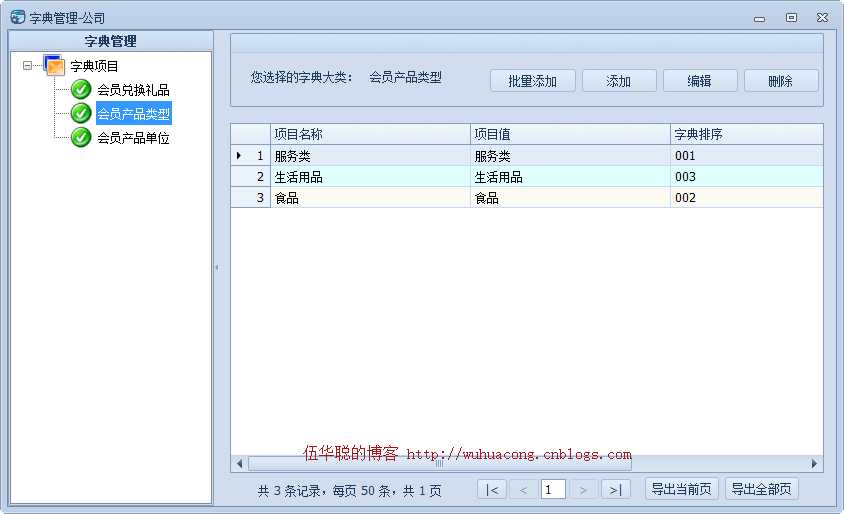The image size is (844, 514).
Task: Click the grid's left scroll arrow
Action: pos(240,463)
